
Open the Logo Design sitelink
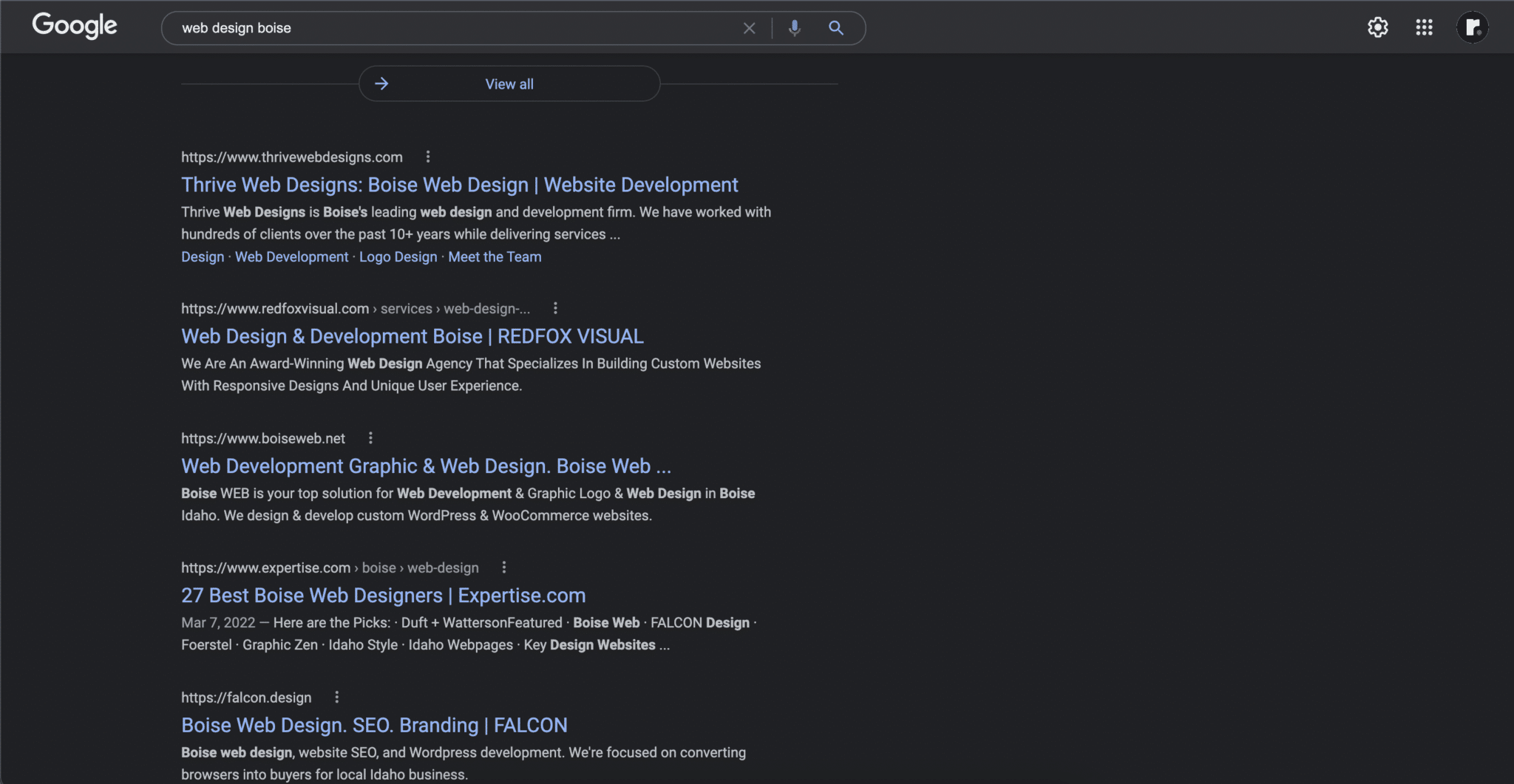[x=398, y=256]
